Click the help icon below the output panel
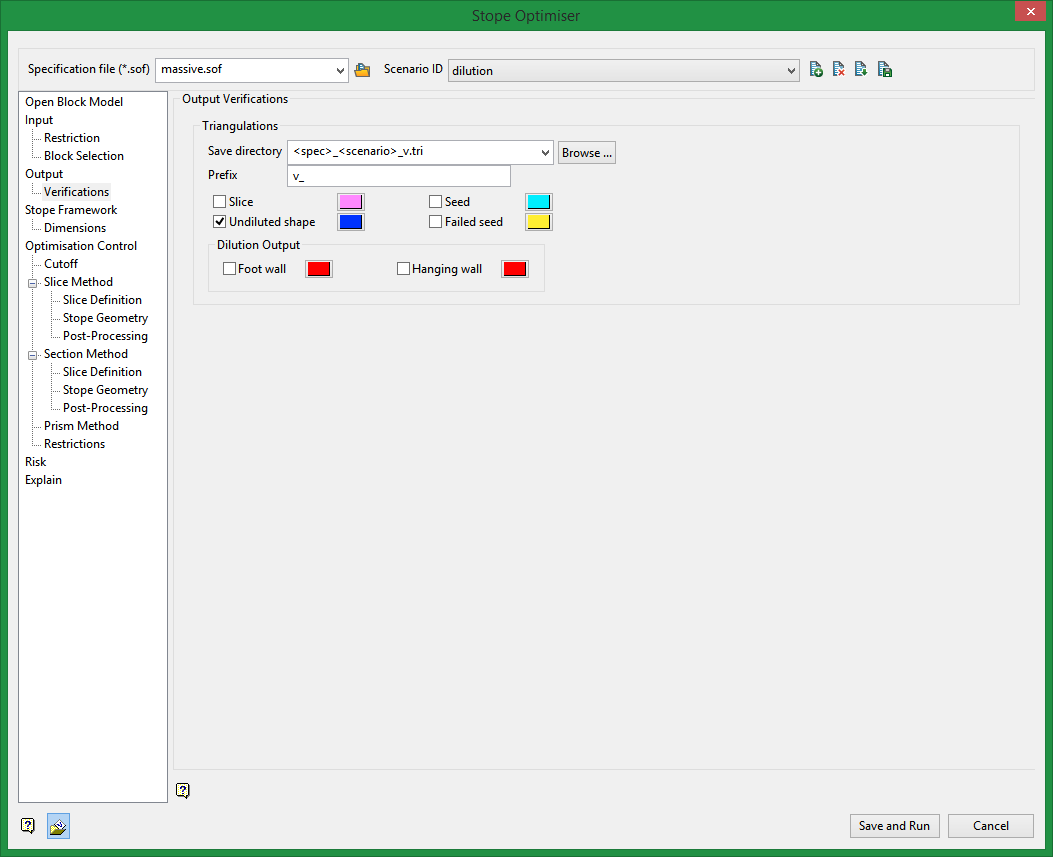Image resolution: width=1053 pixels, height=857 pixels. (x=182, y=791)
